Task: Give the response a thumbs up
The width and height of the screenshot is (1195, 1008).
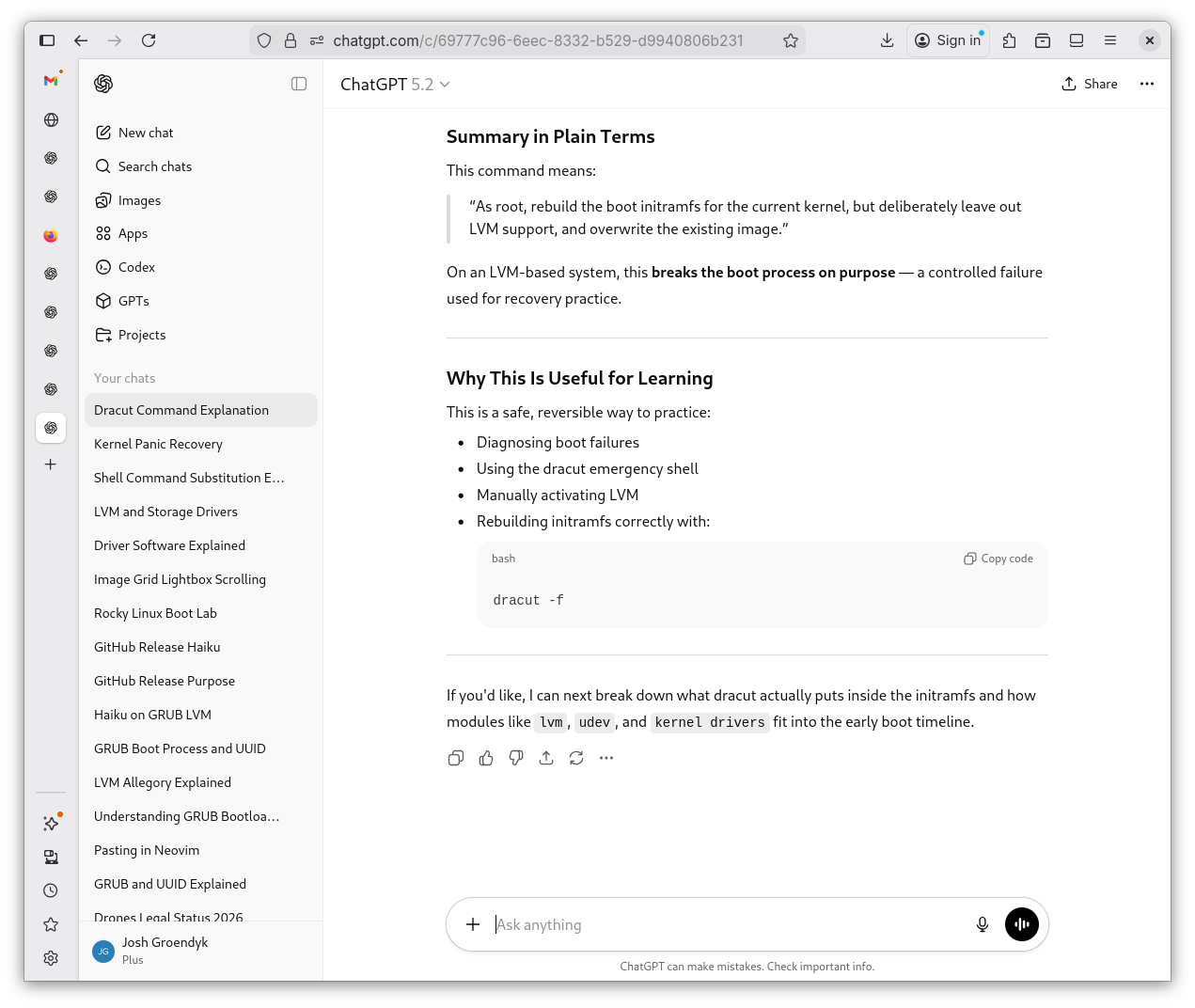Action: tap(486, 758)
